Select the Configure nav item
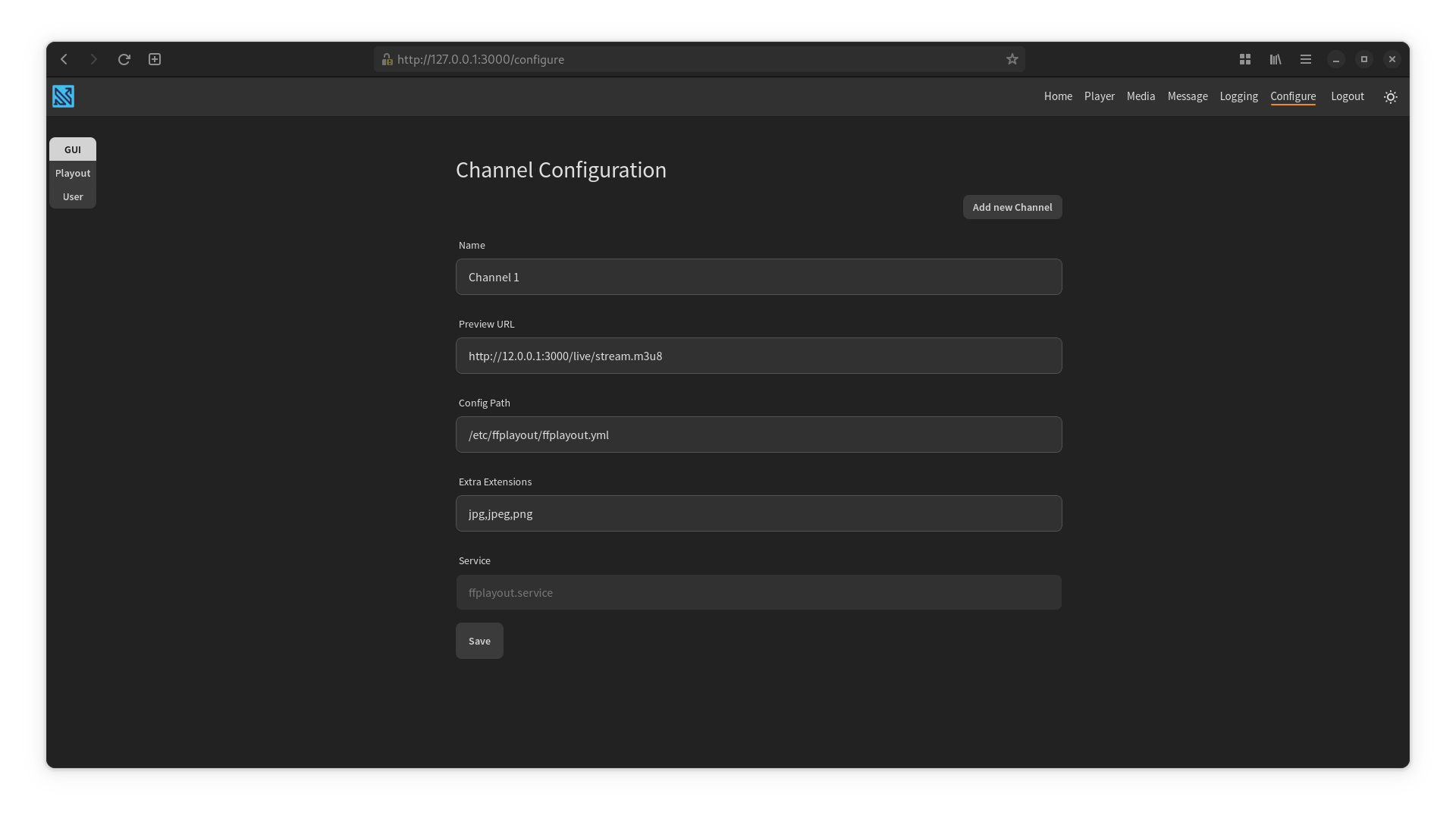 pos(1293,96)
